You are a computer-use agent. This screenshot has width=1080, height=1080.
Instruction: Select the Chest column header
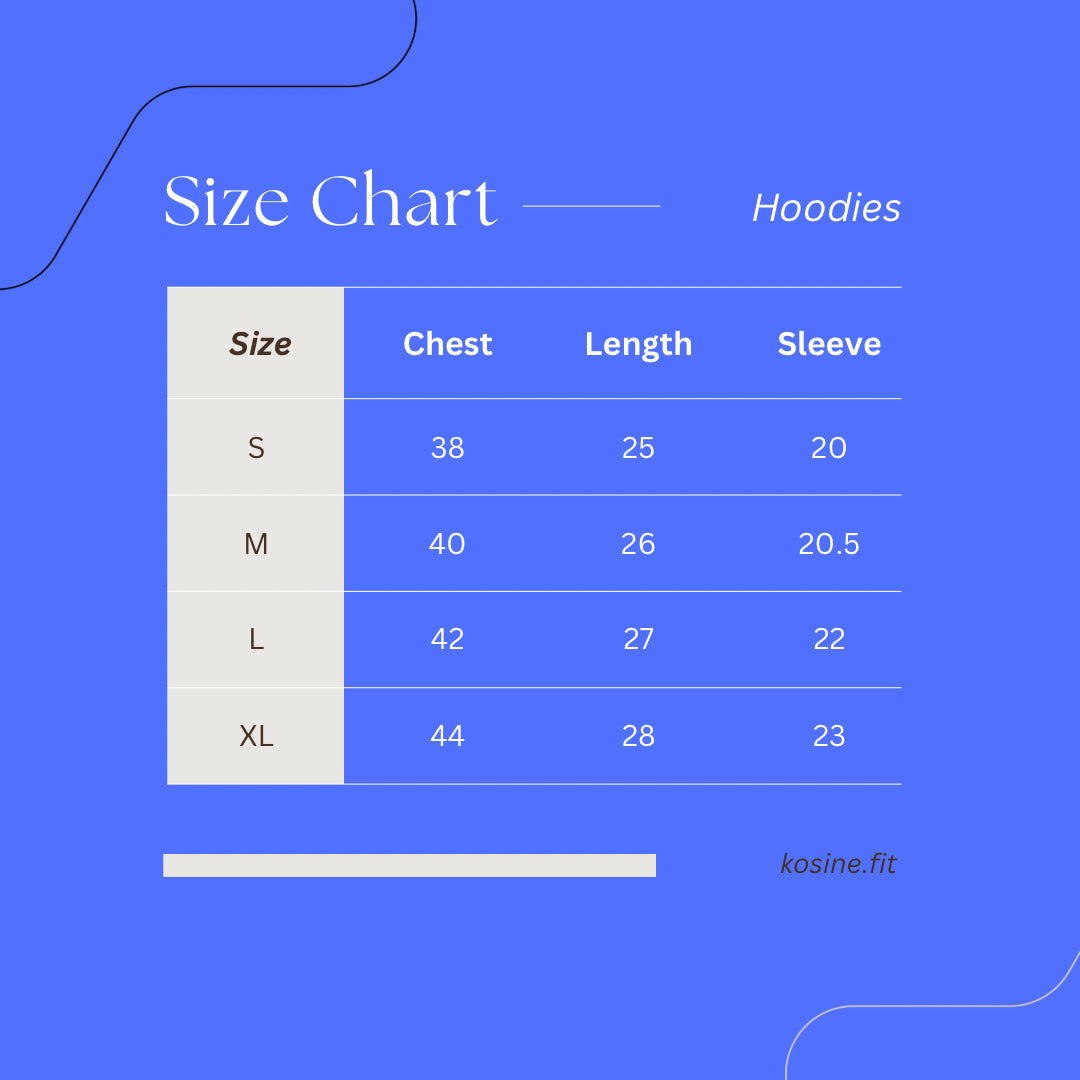pyautogui.click(x=447, y=344)
